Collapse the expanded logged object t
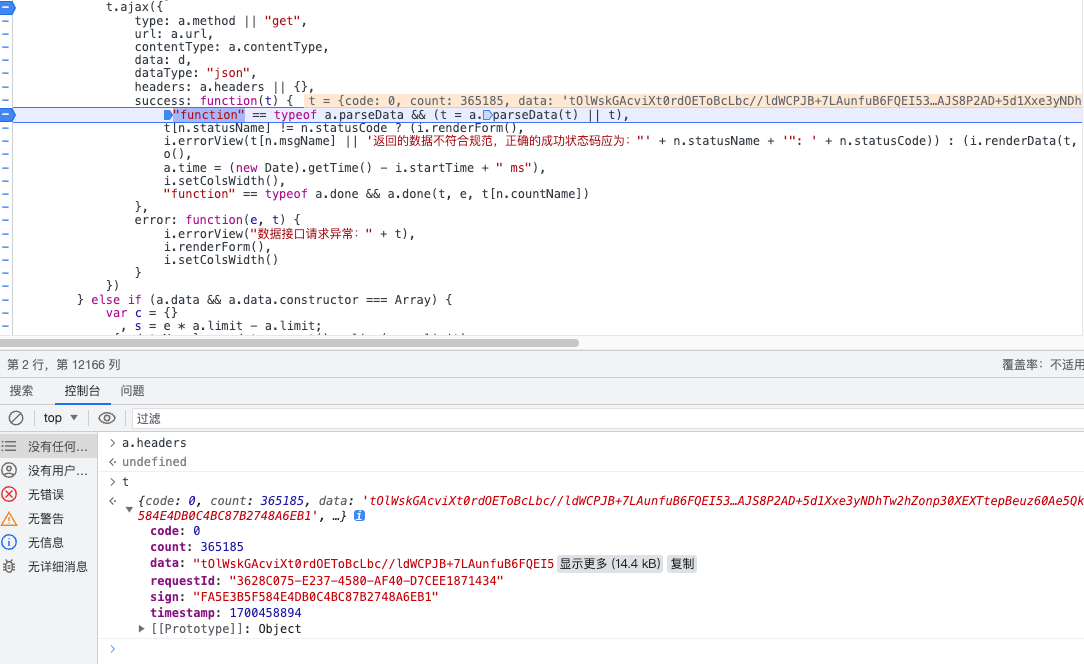 129,510
